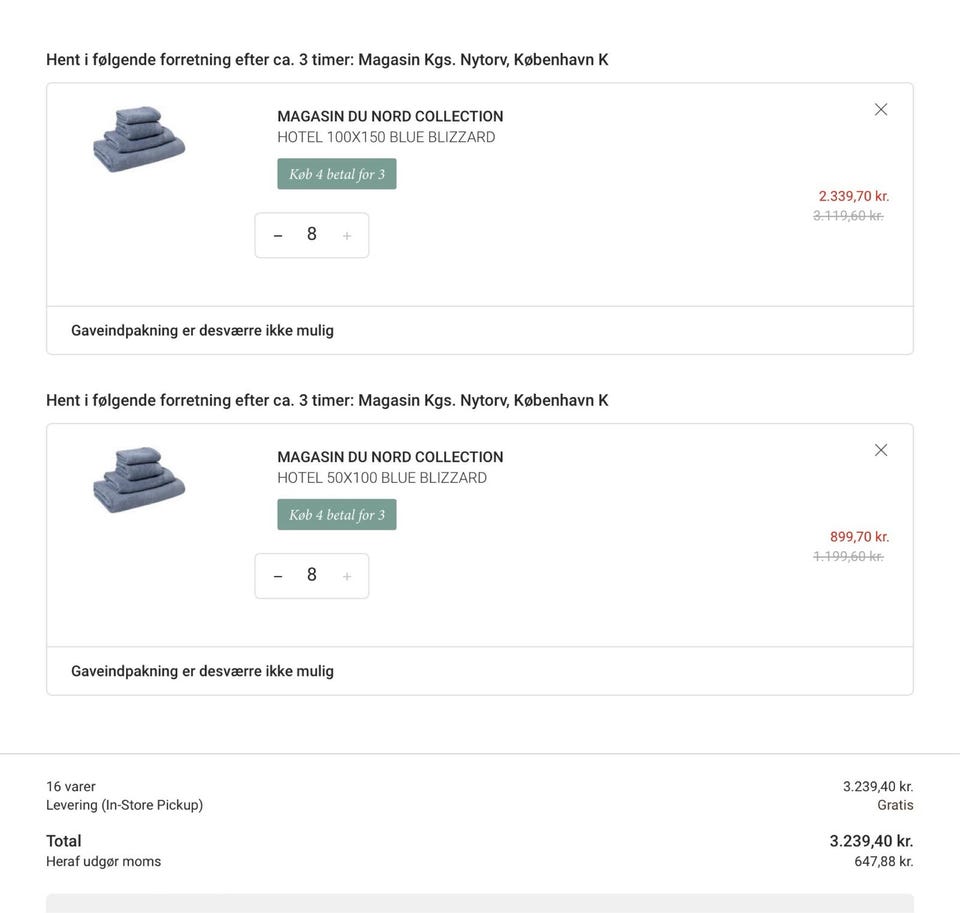Click the 3.239,40 kr. Total amount

pos(871,841)
